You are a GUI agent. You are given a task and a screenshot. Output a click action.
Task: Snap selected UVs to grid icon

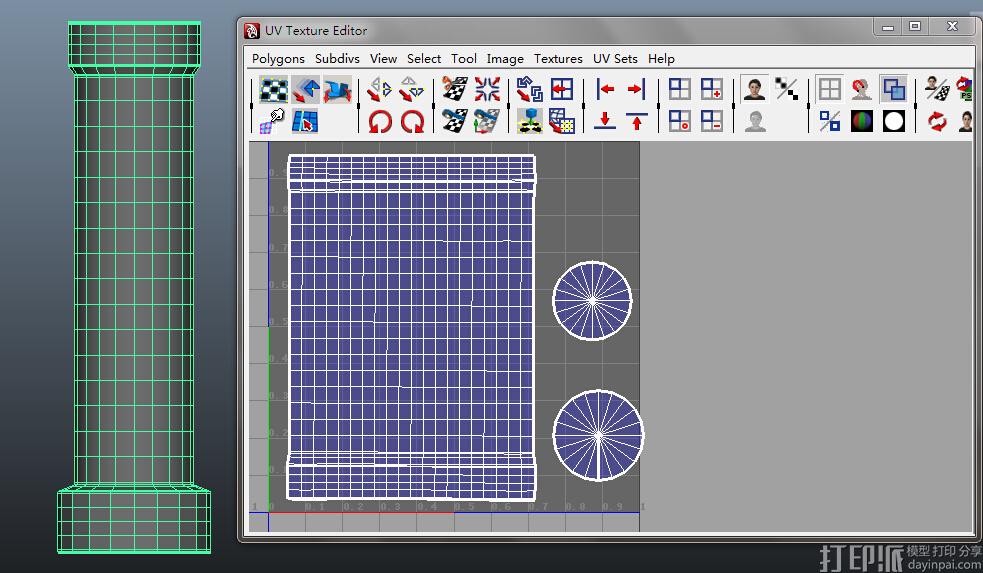(562, 90)
